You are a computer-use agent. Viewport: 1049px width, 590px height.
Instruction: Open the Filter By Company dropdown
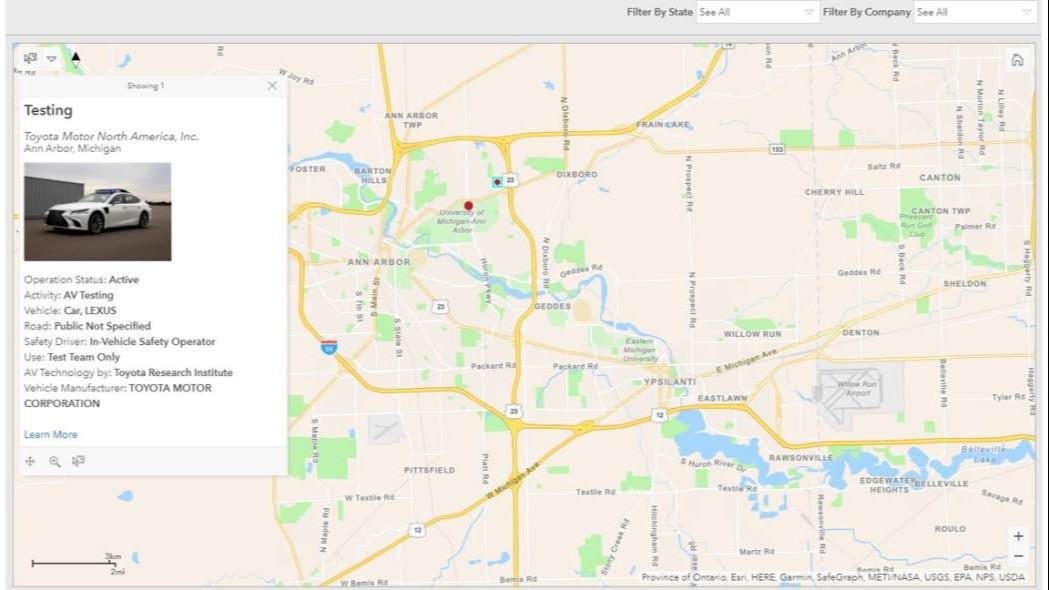point(974,12)
